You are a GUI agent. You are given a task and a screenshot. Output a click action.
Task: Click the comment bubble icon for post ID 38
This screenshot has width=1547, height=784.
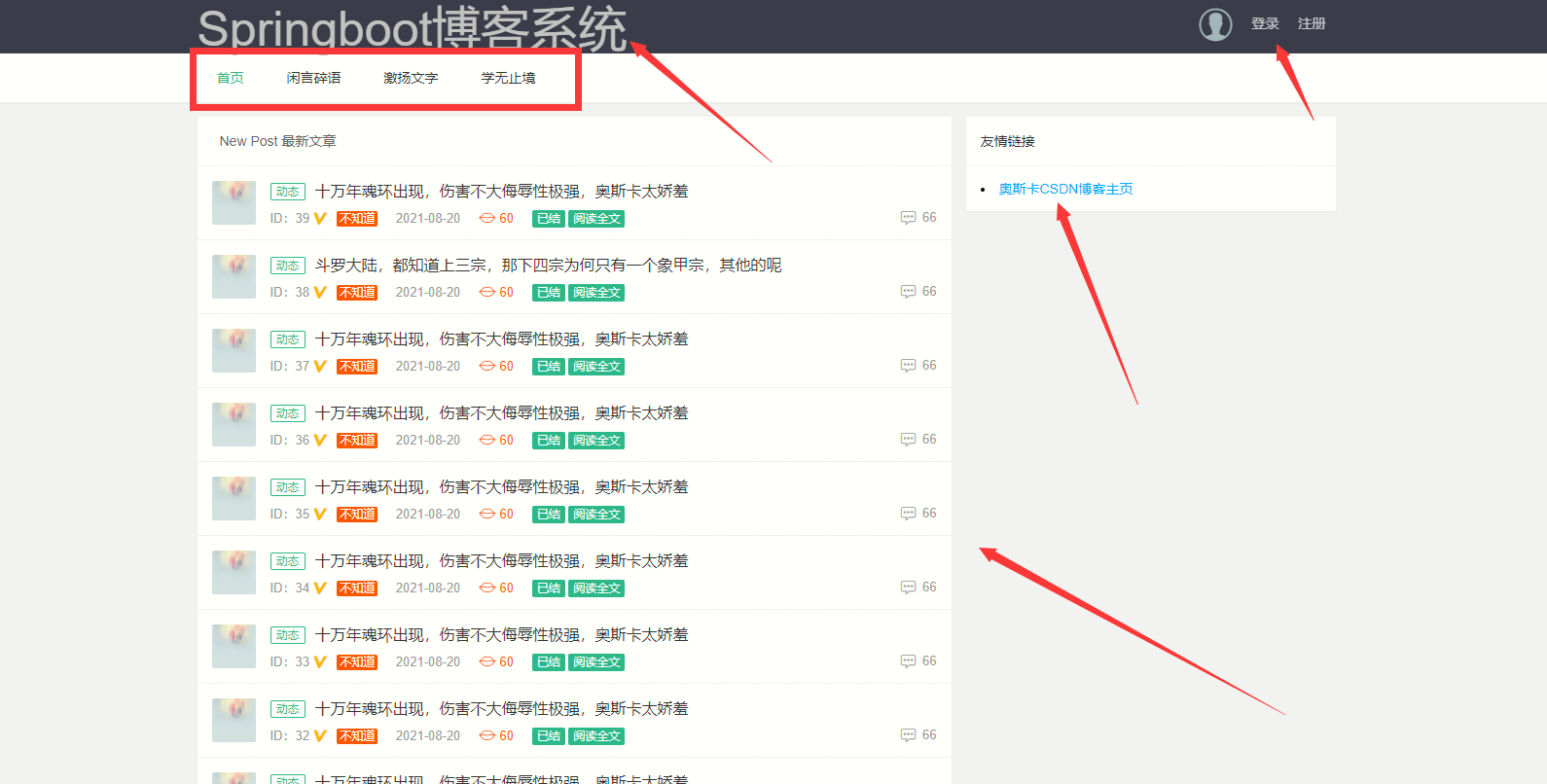tap(908, 292)
